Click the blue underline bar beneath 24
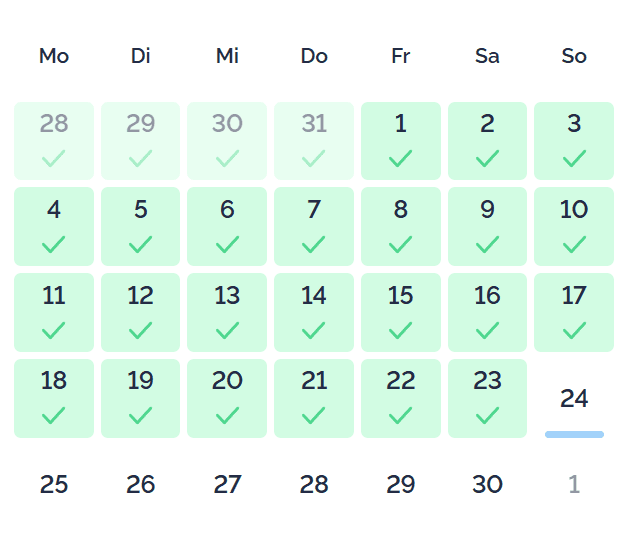The image size is (628, 546). pyautogui.click(x=574, y=434)
